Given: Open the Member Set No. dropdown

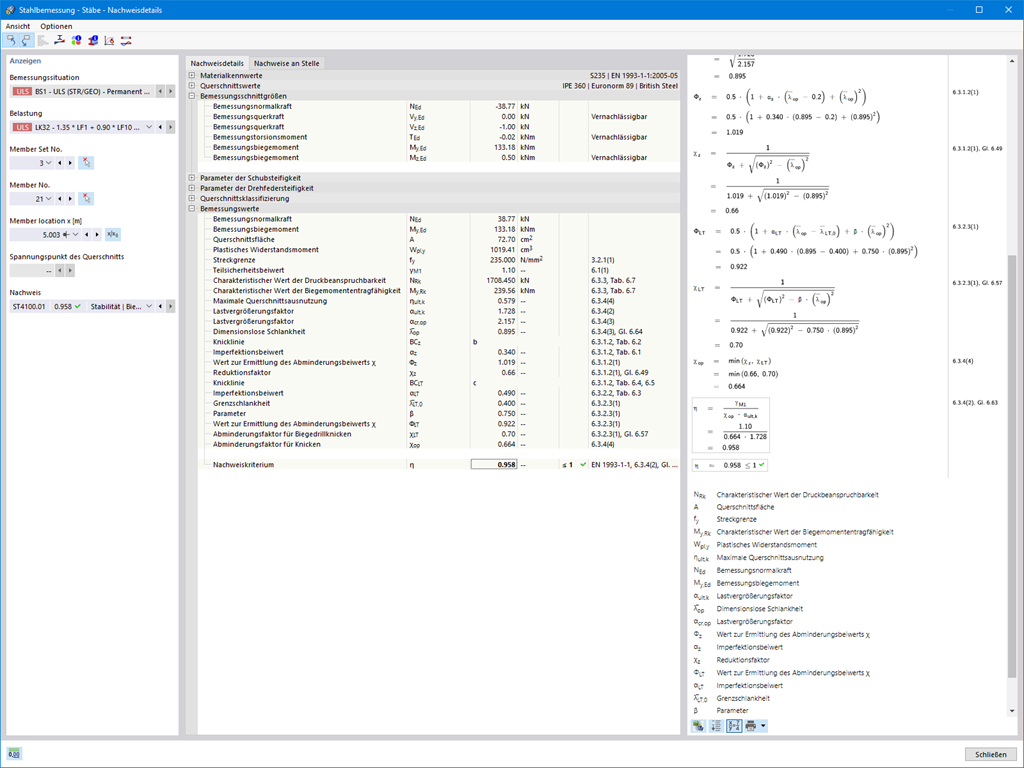Looking at the screenshot, I should click(x=49, y=163).
